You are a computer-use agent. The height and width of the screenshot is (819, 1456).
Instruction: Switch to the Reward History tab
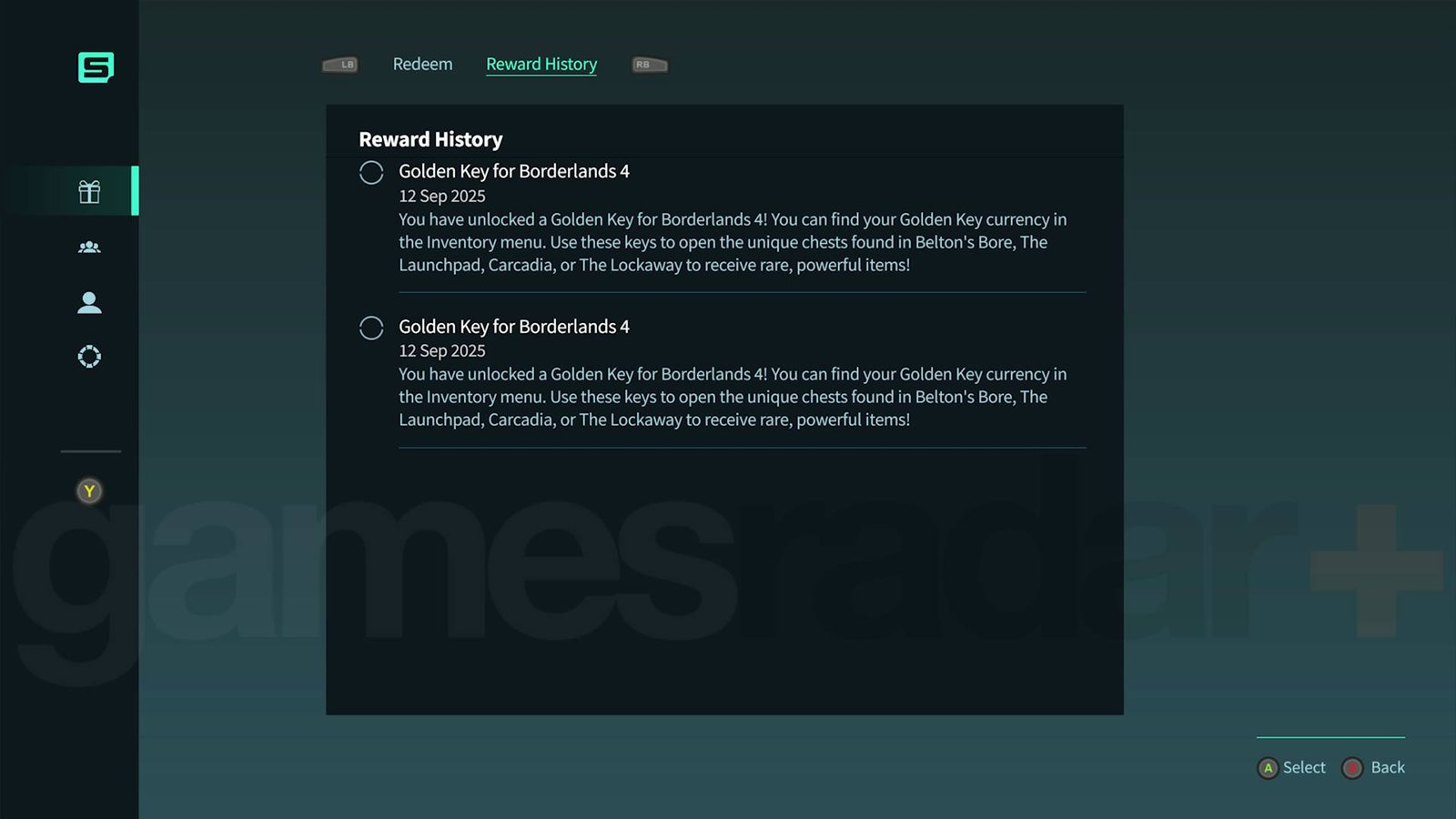coord(541,65)
